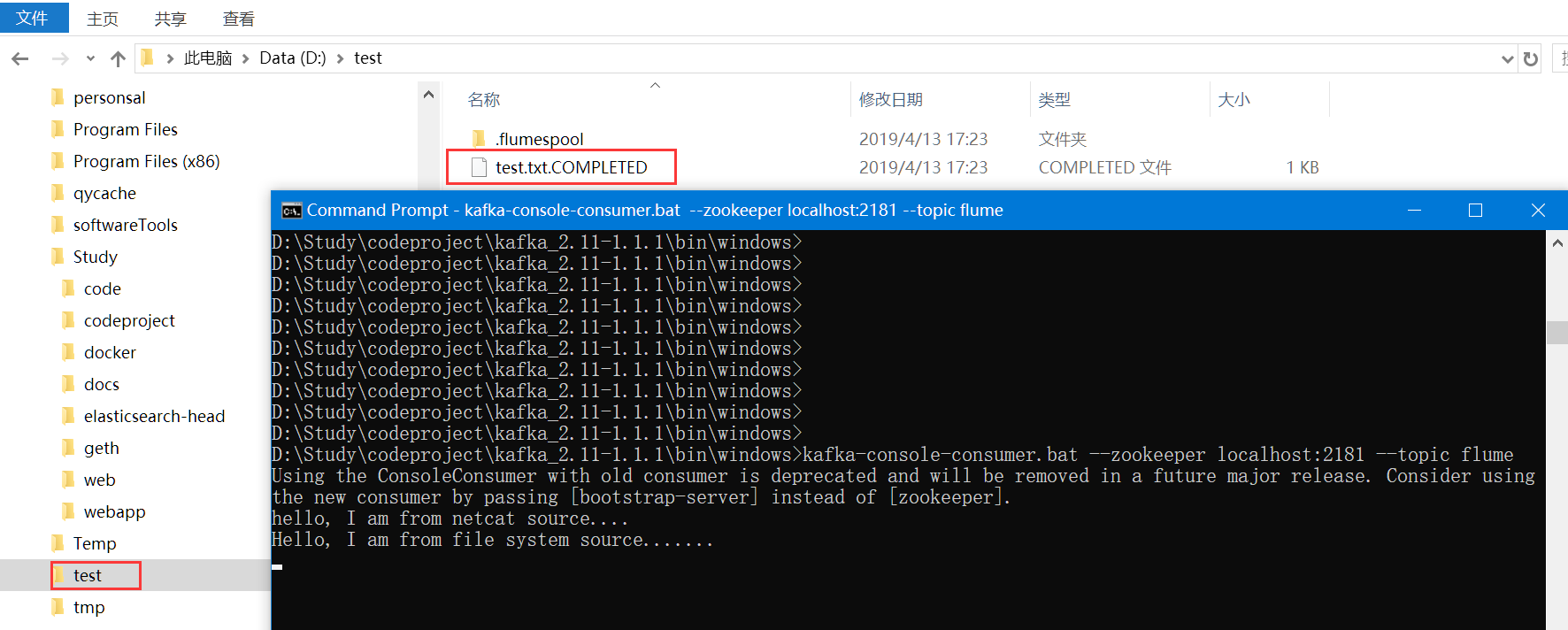Click chevron after Data (D:) in breadcrumb
The height and width of the screenshot is (630, 1568).
pyautogui.click(x=341, y=58)
